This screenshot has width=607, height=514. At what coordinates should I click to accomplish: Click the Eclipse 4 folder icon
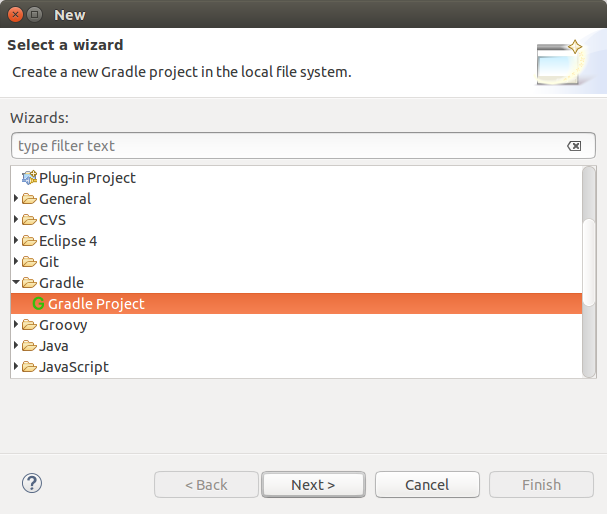tap(29, 241)
